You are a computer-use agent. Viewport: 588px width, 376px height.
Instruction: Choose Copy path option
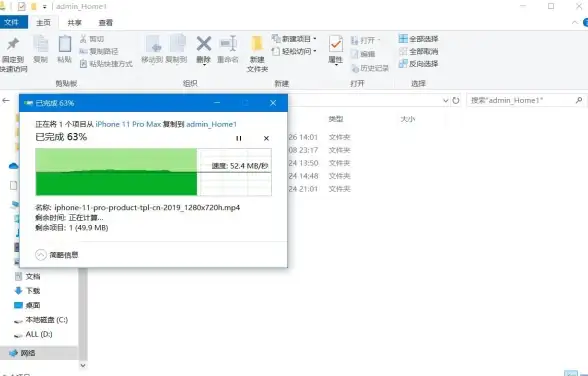[x=99, y=51]
